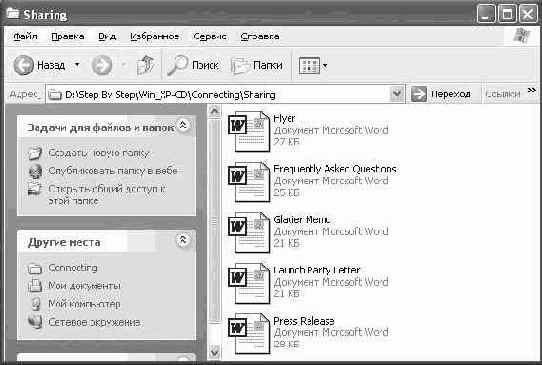Click Создать новую папку link
Screen dimensions: 542x365
point(99,153)
